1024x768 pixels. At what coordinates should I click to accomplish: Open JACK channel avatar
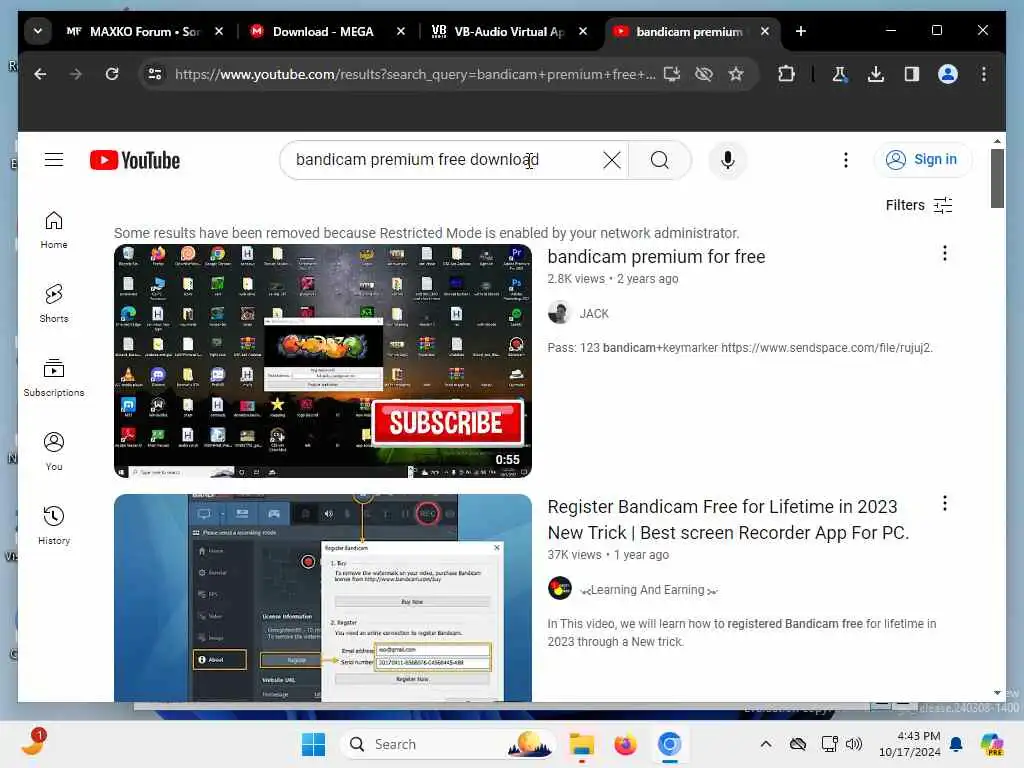tap(560, 313)
